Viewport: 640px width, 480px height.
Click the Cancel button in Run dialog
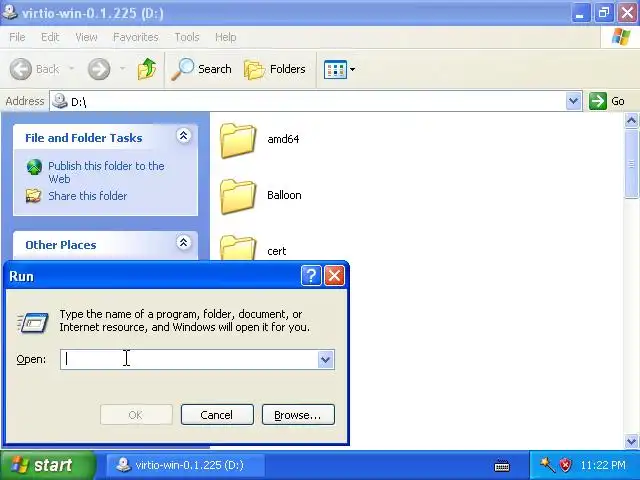click(217, 415)
